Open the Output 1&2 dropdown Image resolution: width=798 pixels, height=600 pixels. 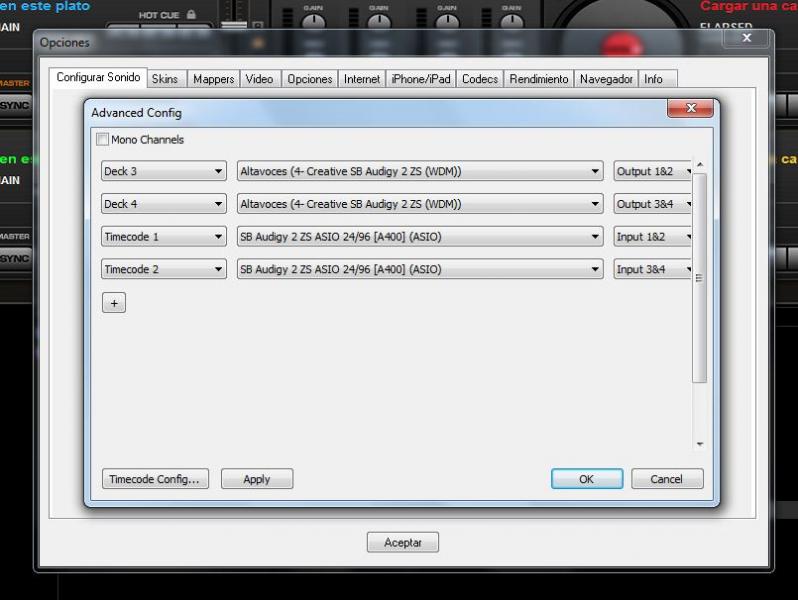652,172
